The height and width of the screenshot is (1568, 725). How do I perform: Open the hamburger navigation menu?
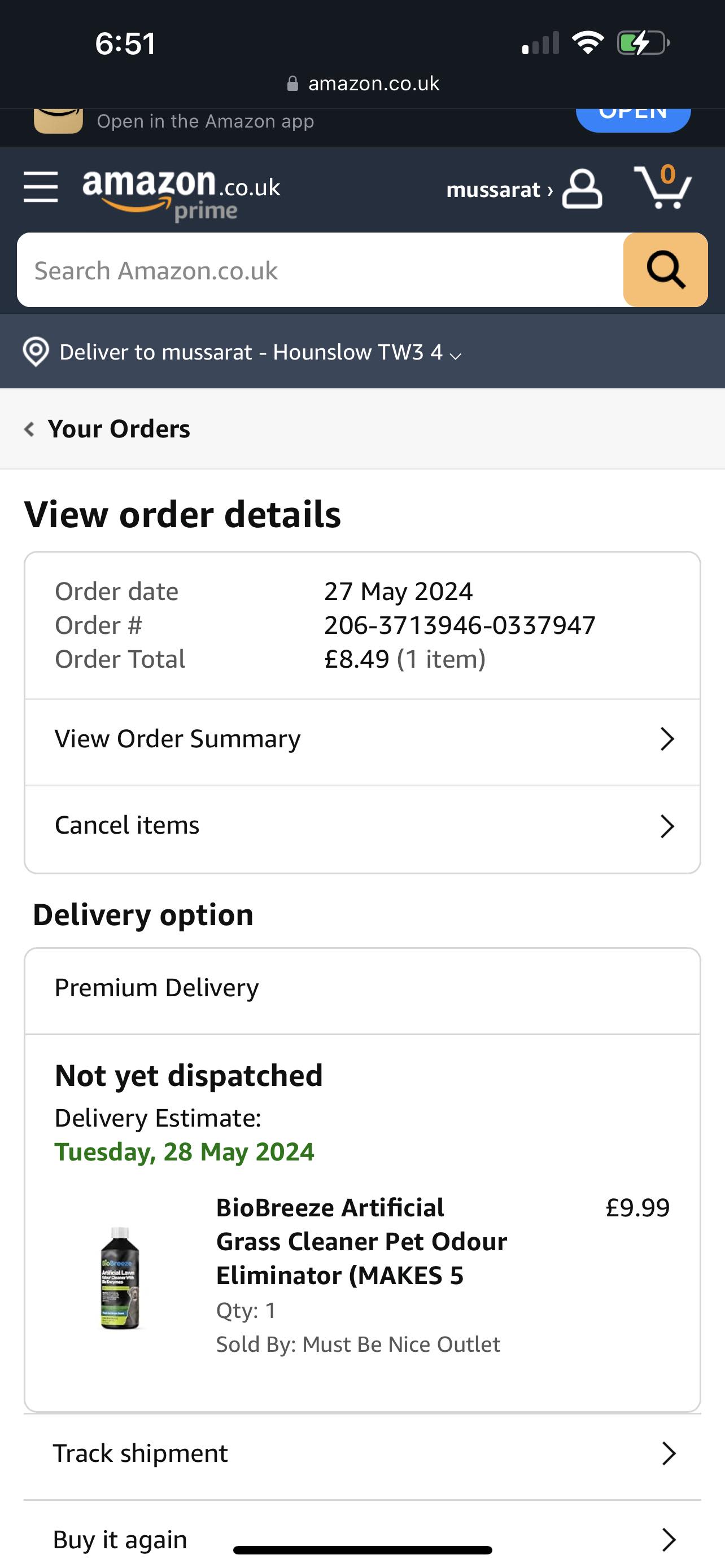coord(40,186)
